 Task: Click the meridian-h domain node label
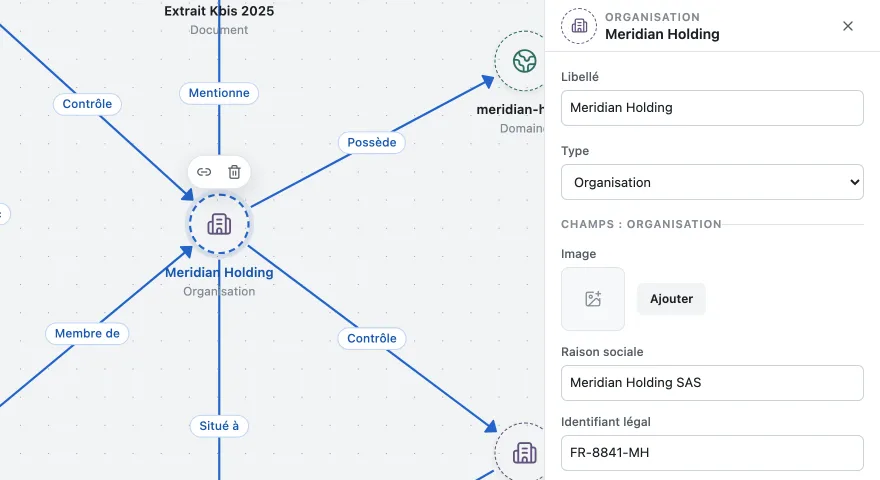[x=510, y=109]
